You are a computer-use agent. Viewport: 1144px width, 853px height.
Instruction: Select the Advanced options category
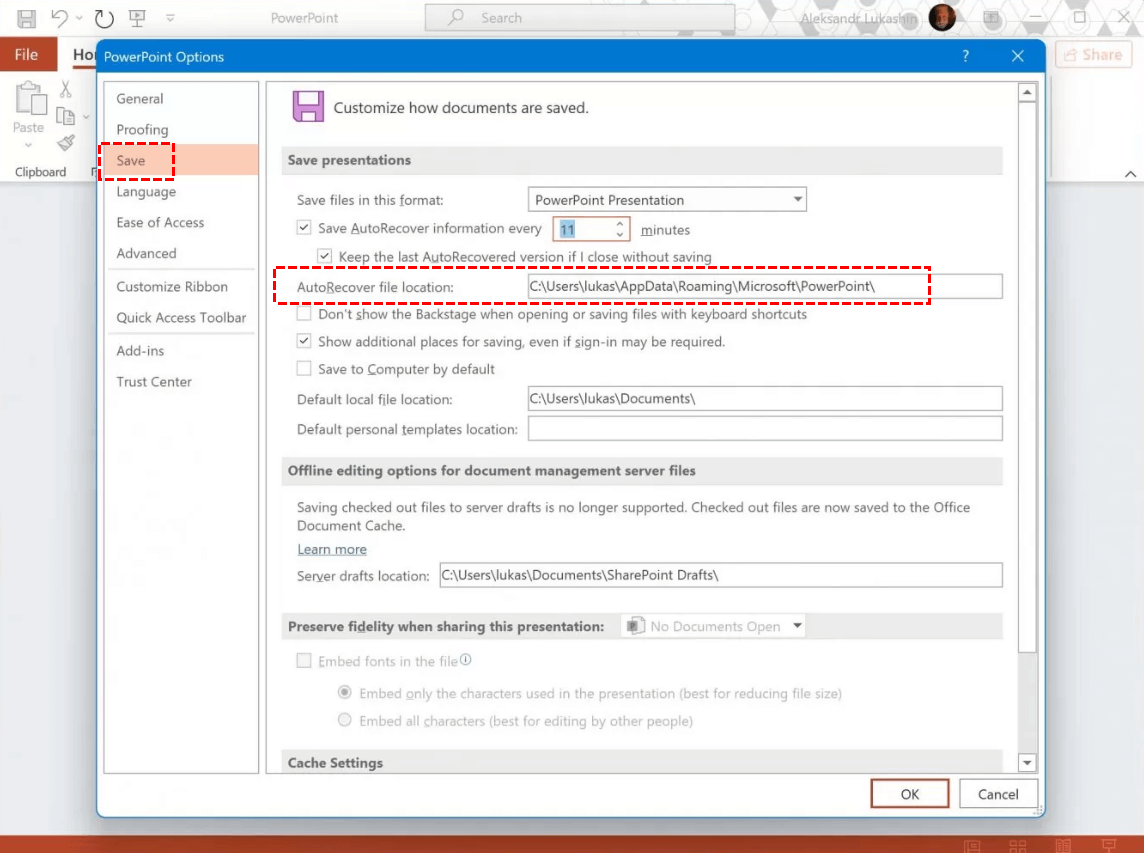(x=181, y=253)
